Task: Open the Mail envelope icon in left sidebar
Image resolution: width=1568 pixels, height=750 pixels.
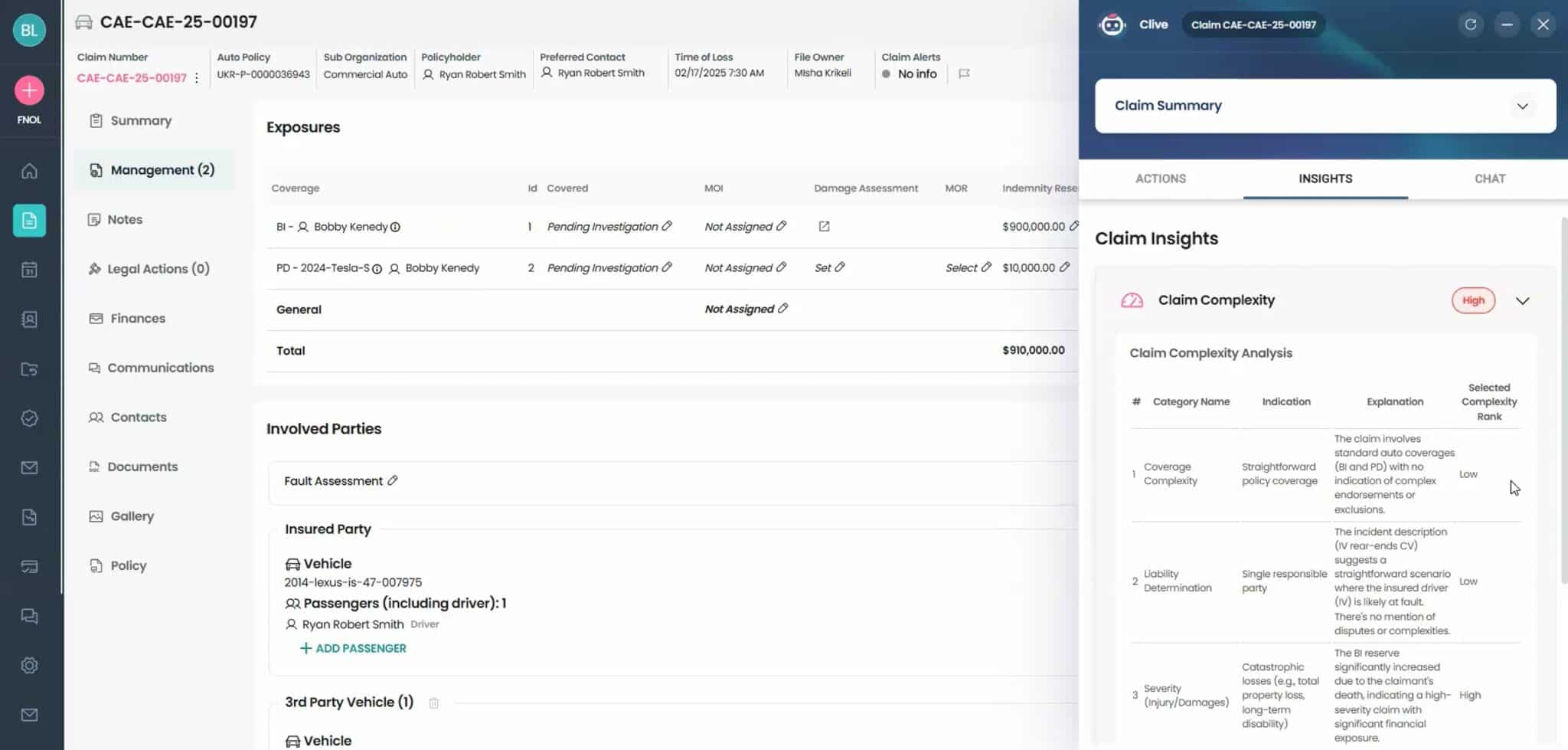Action: click(x=29, y=467)
